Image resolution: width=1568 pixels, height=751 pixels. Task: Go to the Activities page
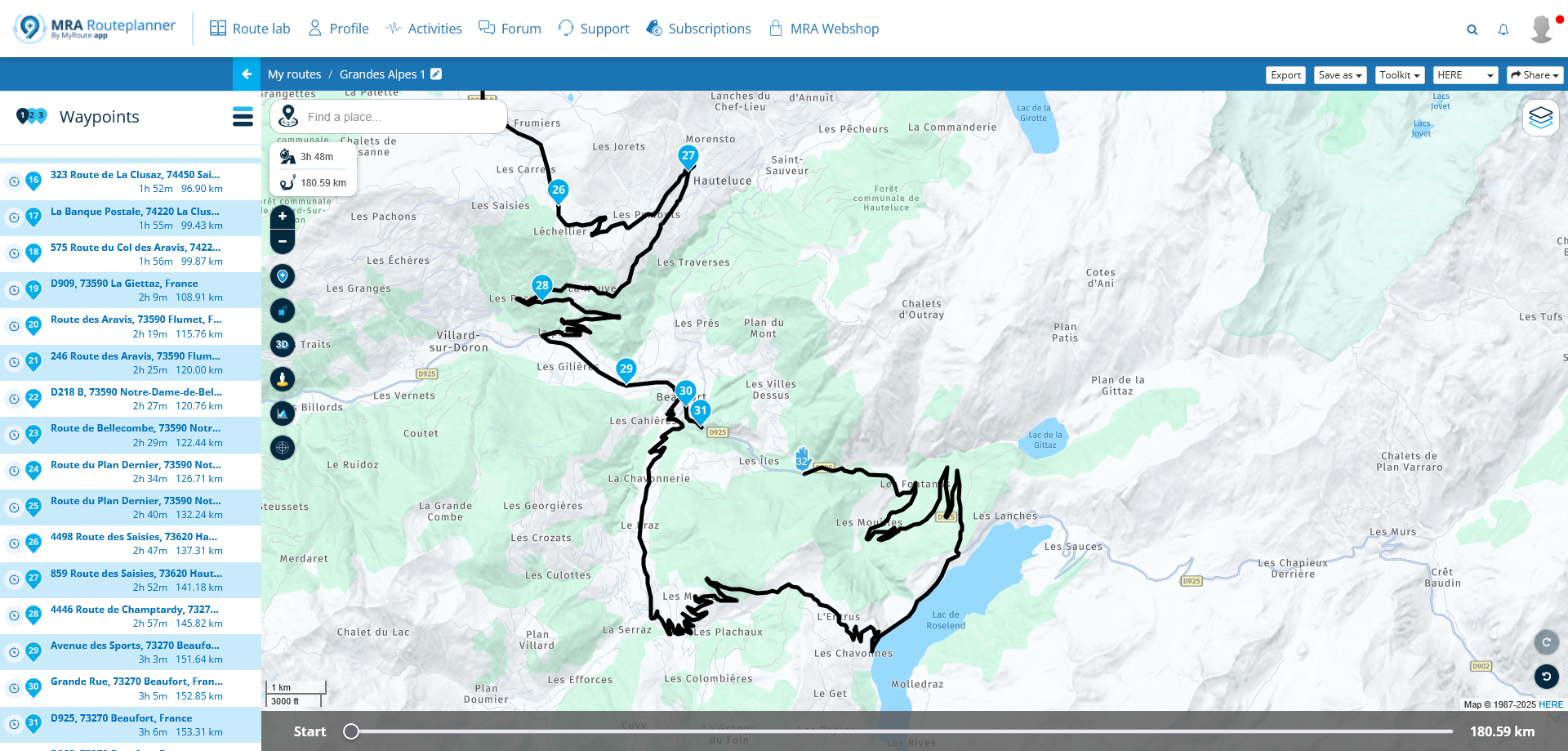click(x=423, y=29)
